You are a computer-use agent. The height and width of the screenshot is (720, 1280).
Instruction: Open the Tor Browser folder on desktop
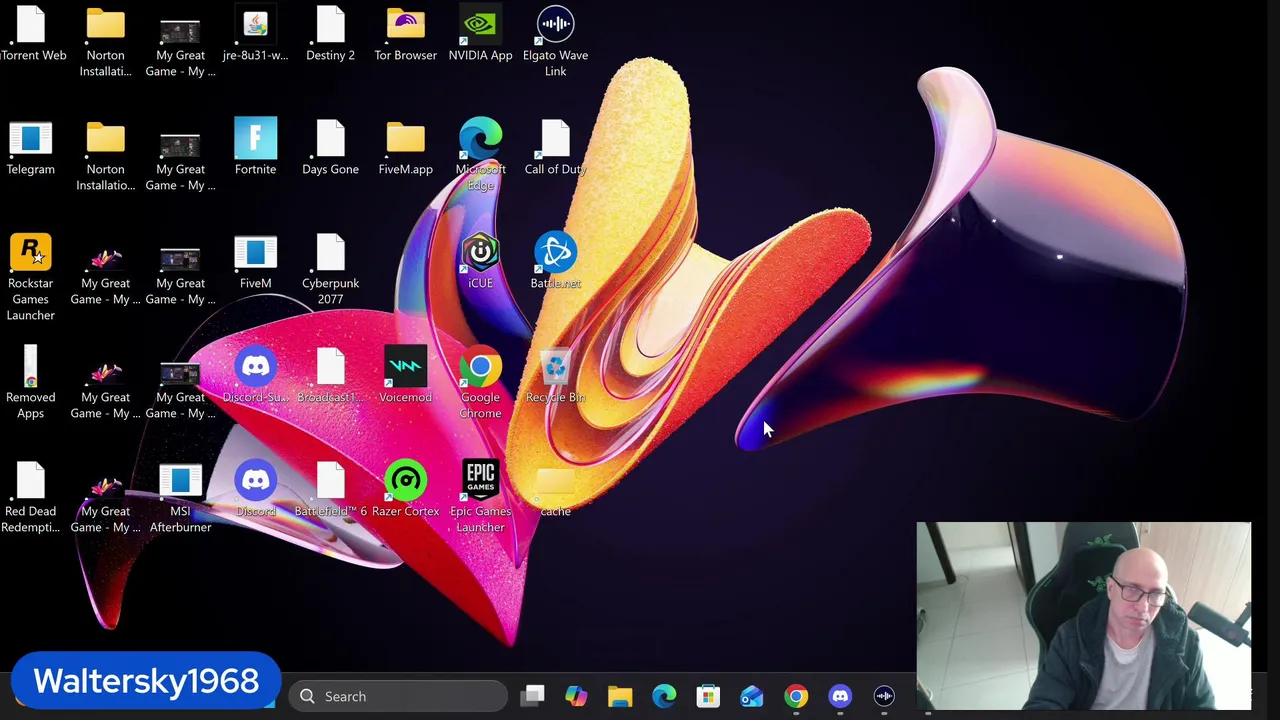click(x=405, y=34)
